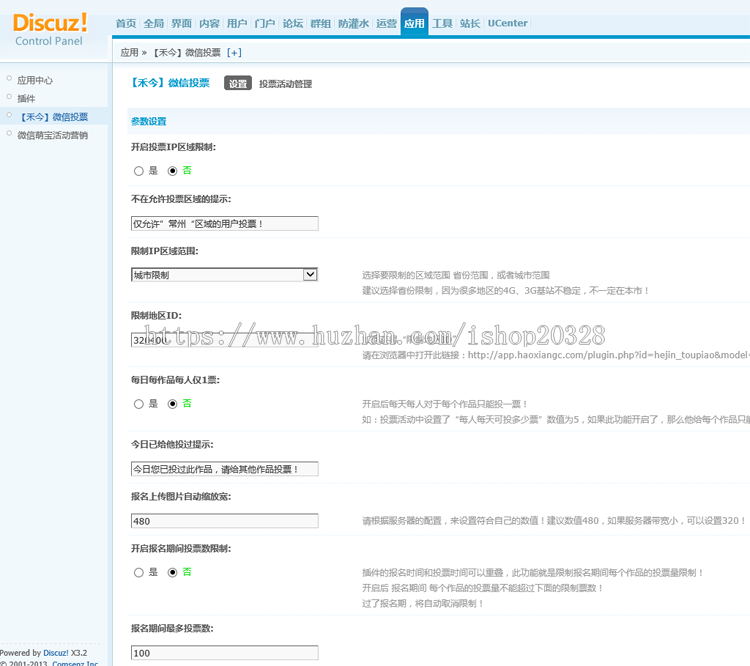Click the 限制地区ID input field
This screenshot has height=666, width=750.
225,340
